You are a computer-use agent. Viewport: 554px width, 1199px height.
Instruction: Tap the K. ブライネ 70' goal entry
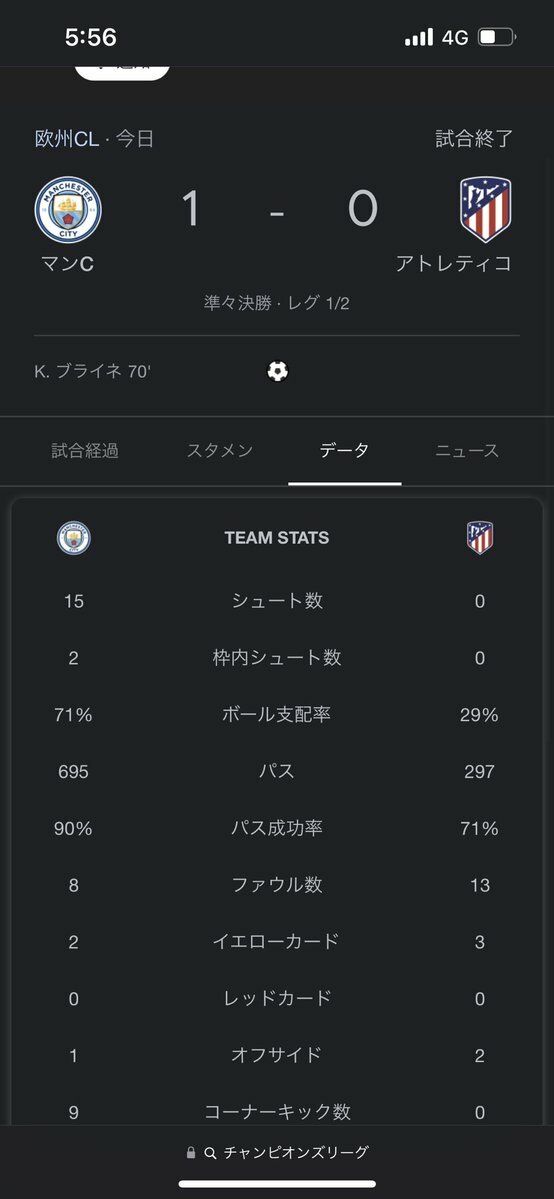pyautogui.click(x=92, y=372)
